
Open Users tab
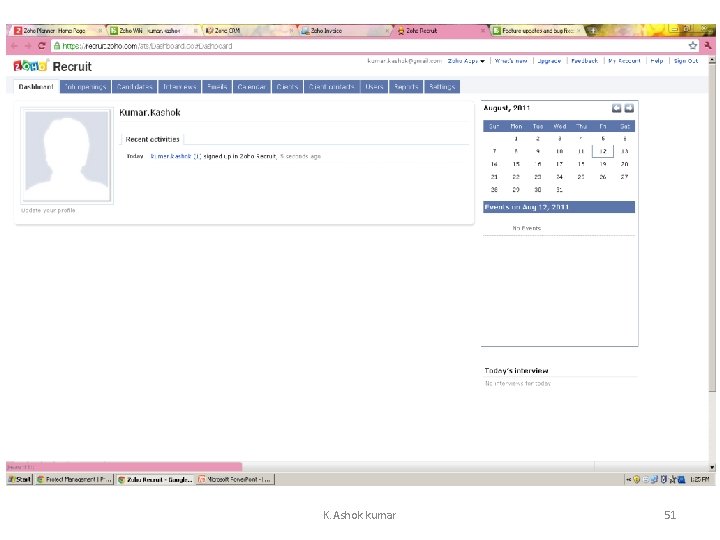tap(374, 86)
